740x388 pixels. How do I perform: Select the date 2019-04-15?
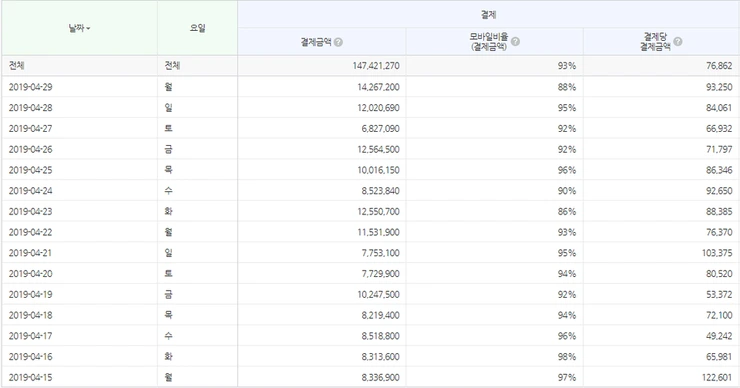coord(30,378)
